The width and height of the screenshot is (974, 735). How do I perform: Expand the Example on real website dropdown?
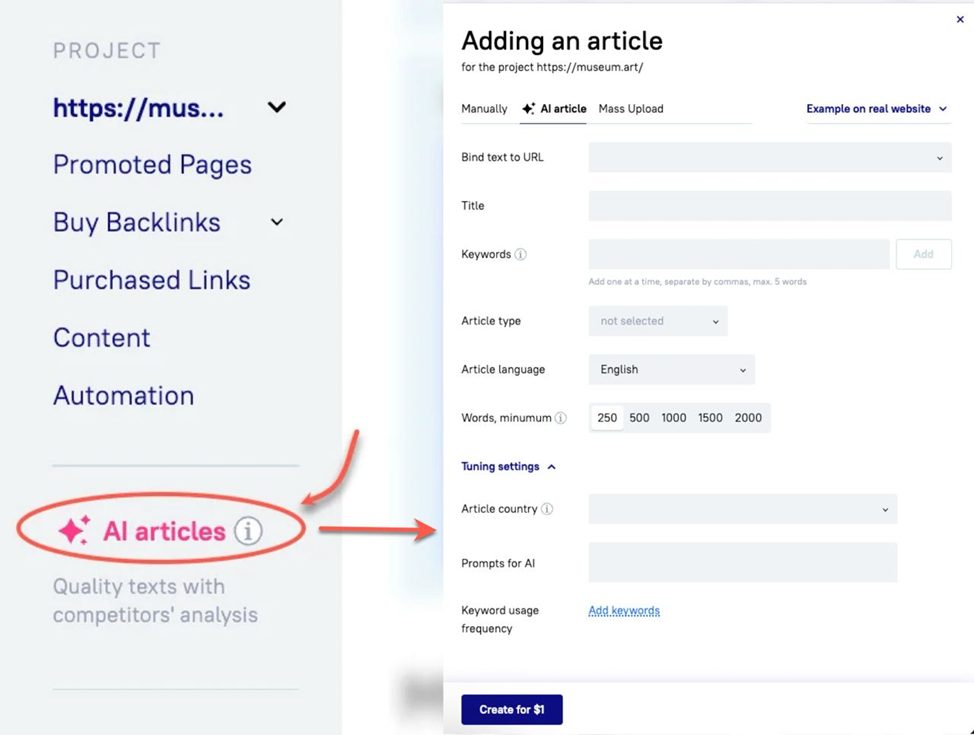(876, 109)
